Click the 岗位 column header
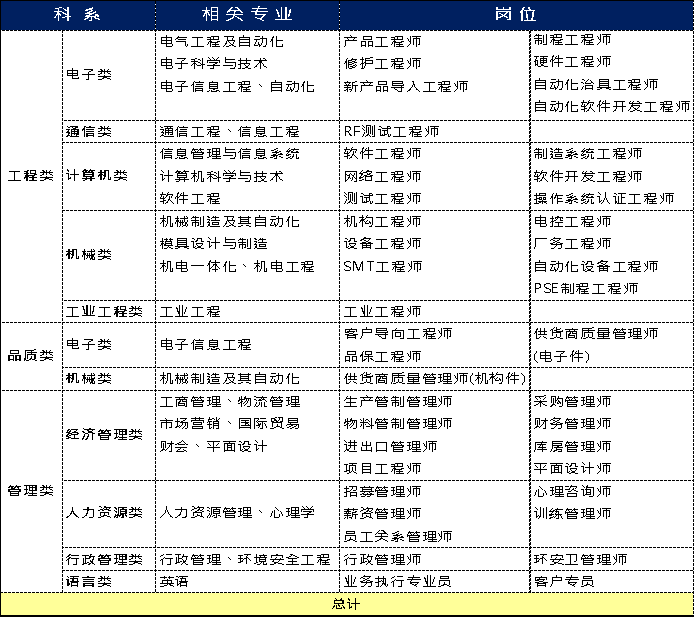 click(x=515, y=15)
